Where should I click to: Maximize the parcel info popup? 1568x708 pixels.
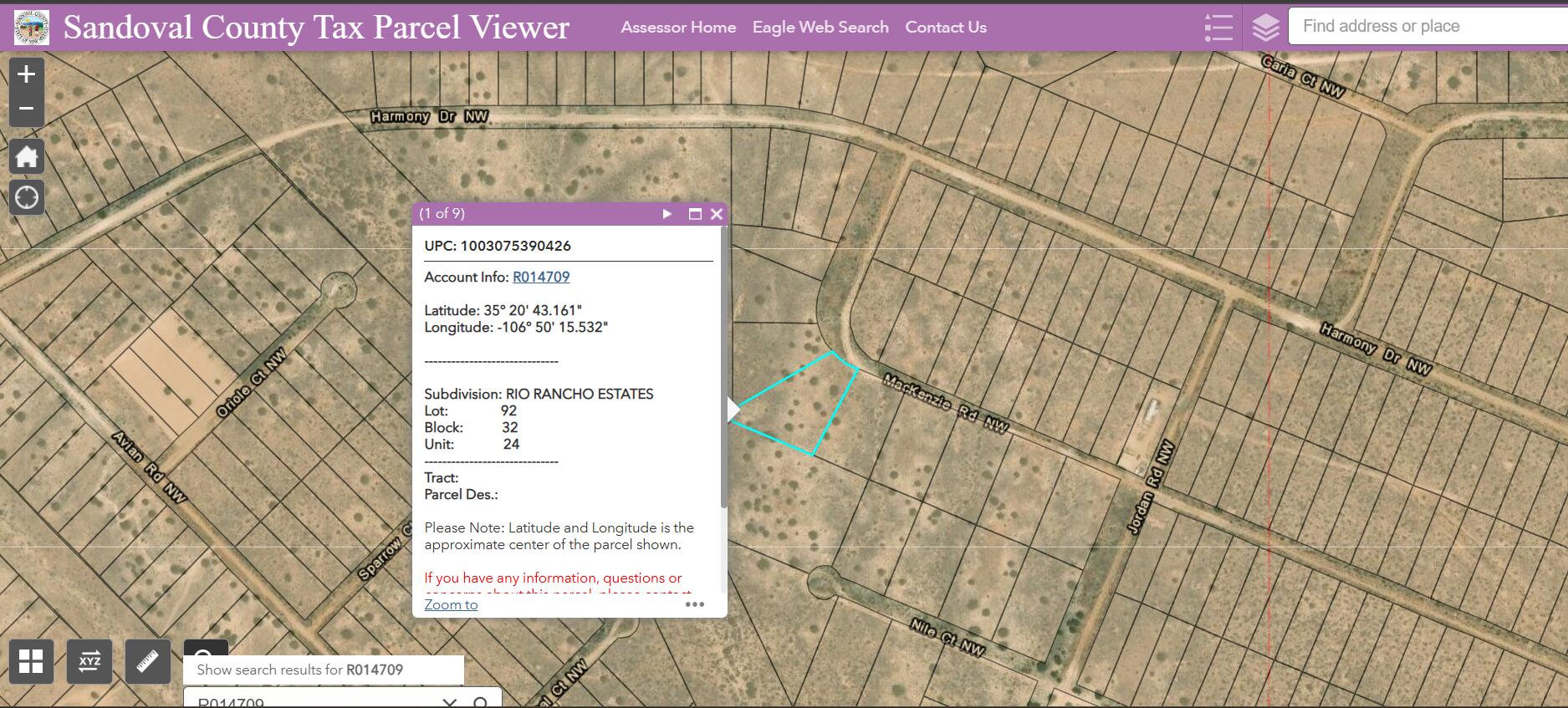click(695, 214)
